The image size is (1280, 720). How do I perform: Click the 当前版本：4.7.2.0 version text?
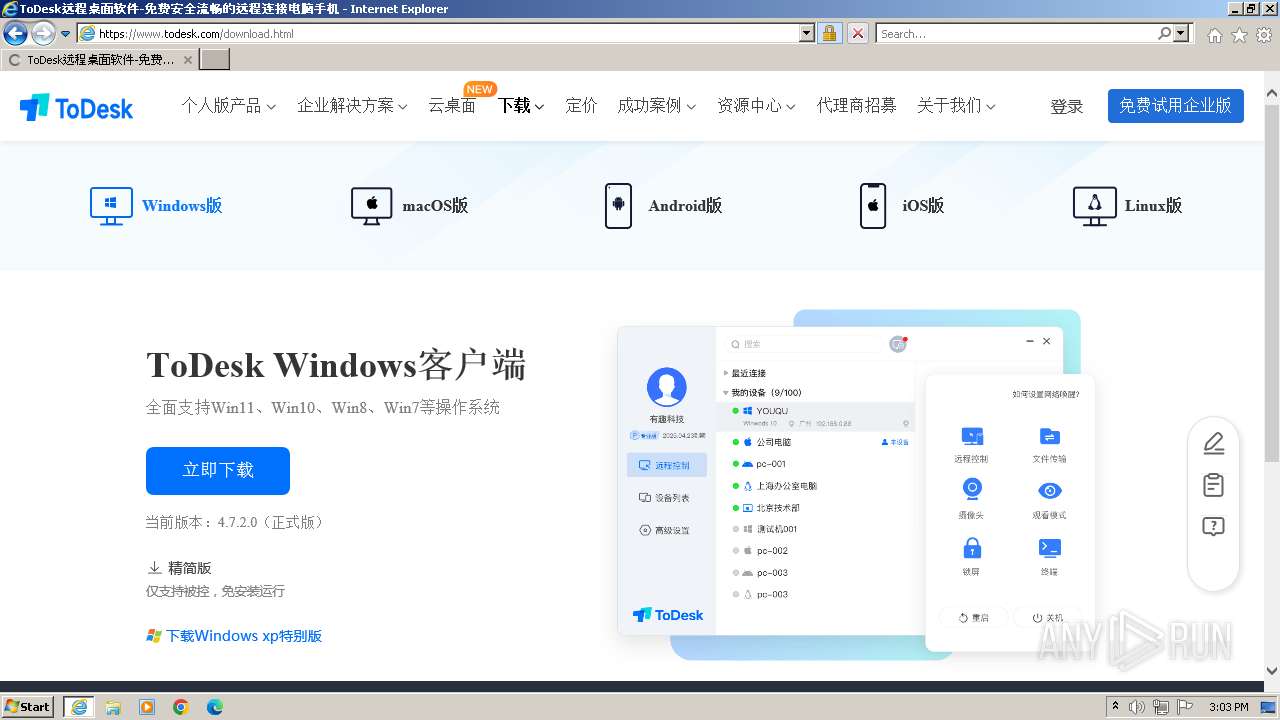pyautogui.click(x=237, y=522)
